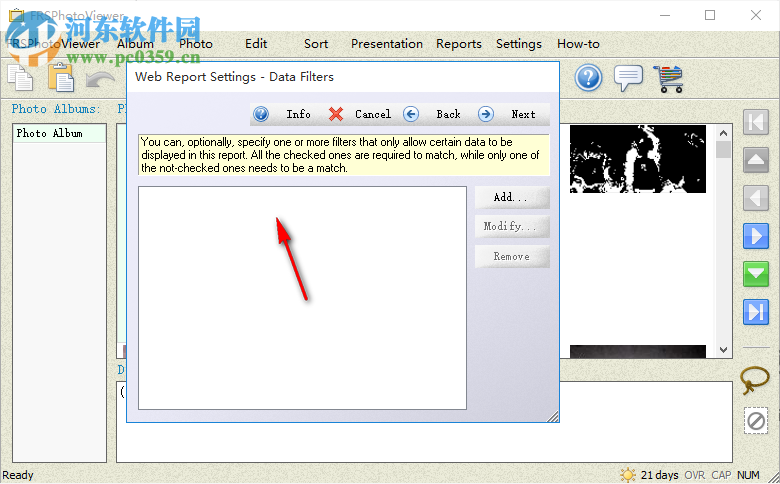Open the Presentation menu
780x484 pixels.
point(387,44)
